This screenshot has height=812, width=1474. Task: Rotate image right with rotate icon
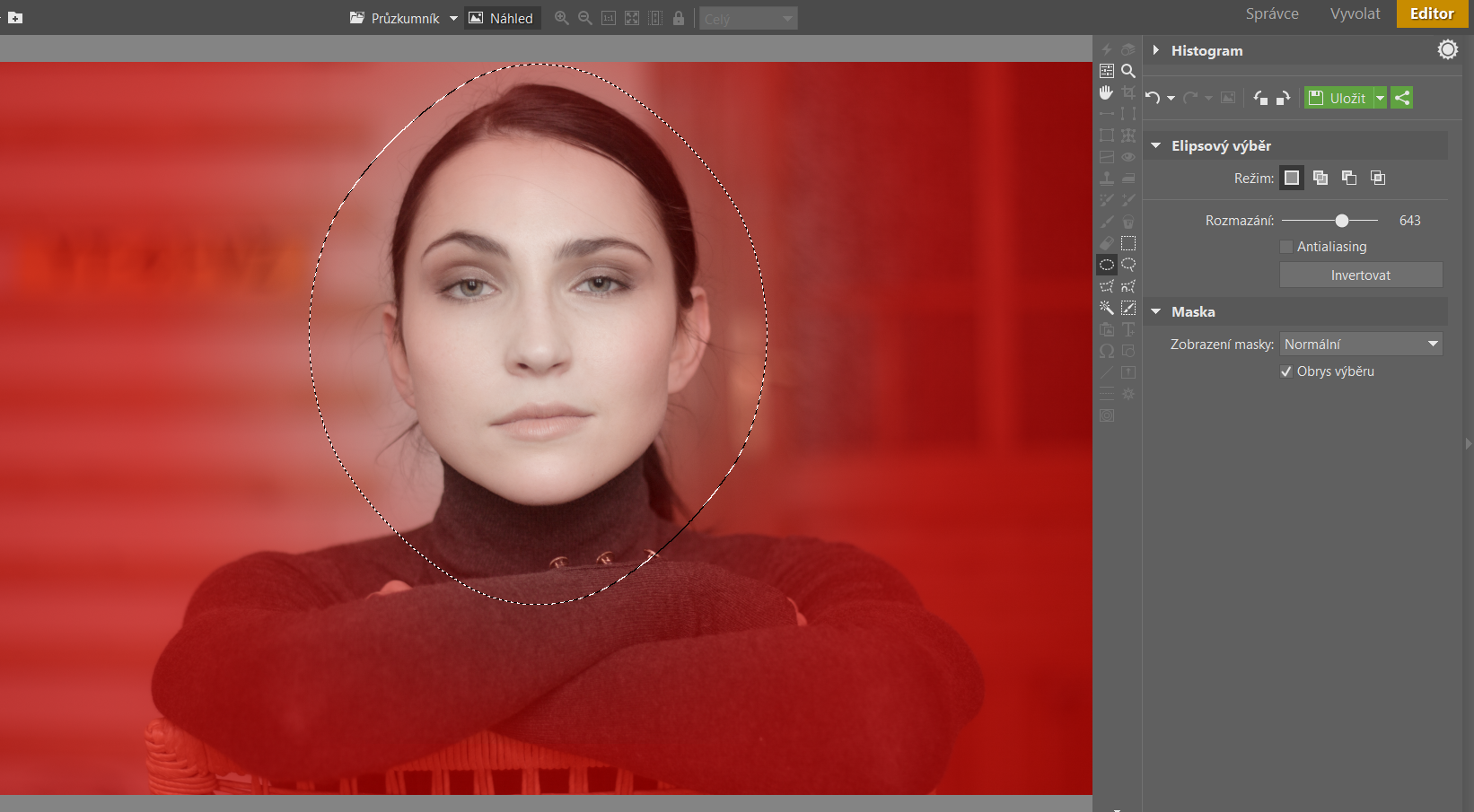point(1284,98)
